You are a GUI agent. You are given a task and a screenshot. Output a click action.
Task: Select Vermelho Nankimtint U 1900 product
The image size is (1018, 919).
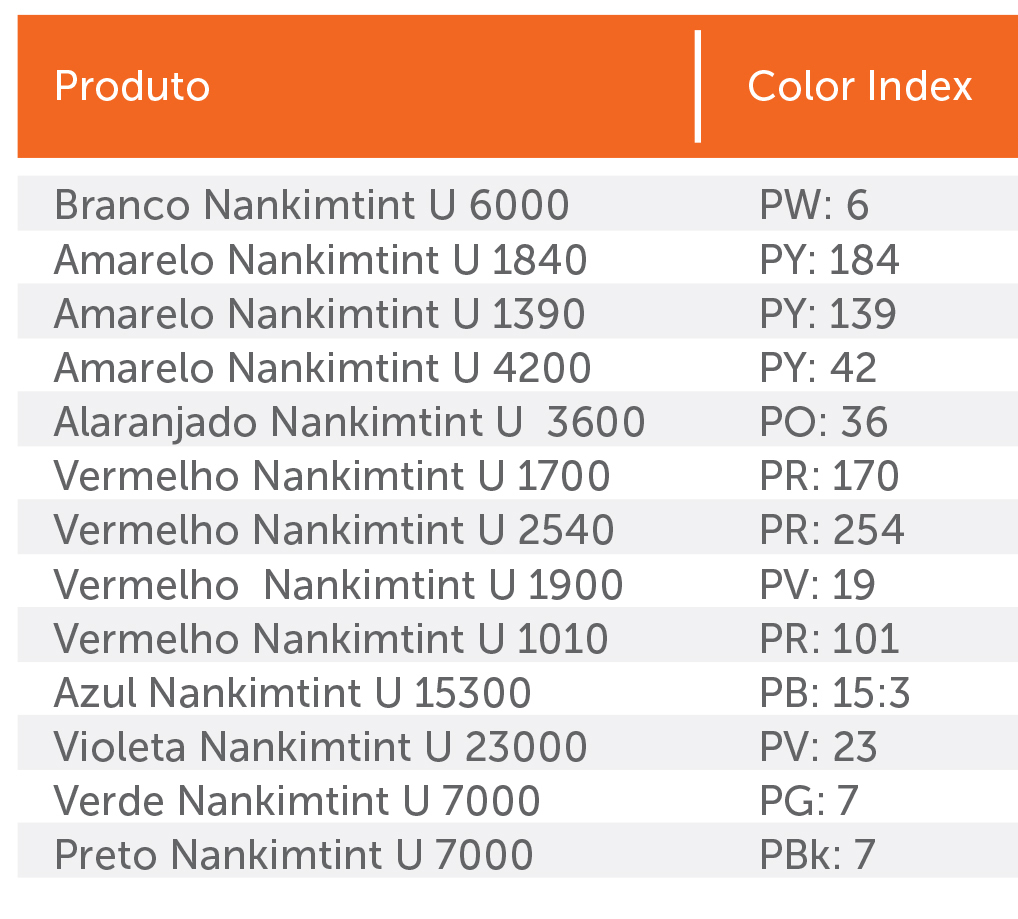pyautogui.click(x=338, y=584)
